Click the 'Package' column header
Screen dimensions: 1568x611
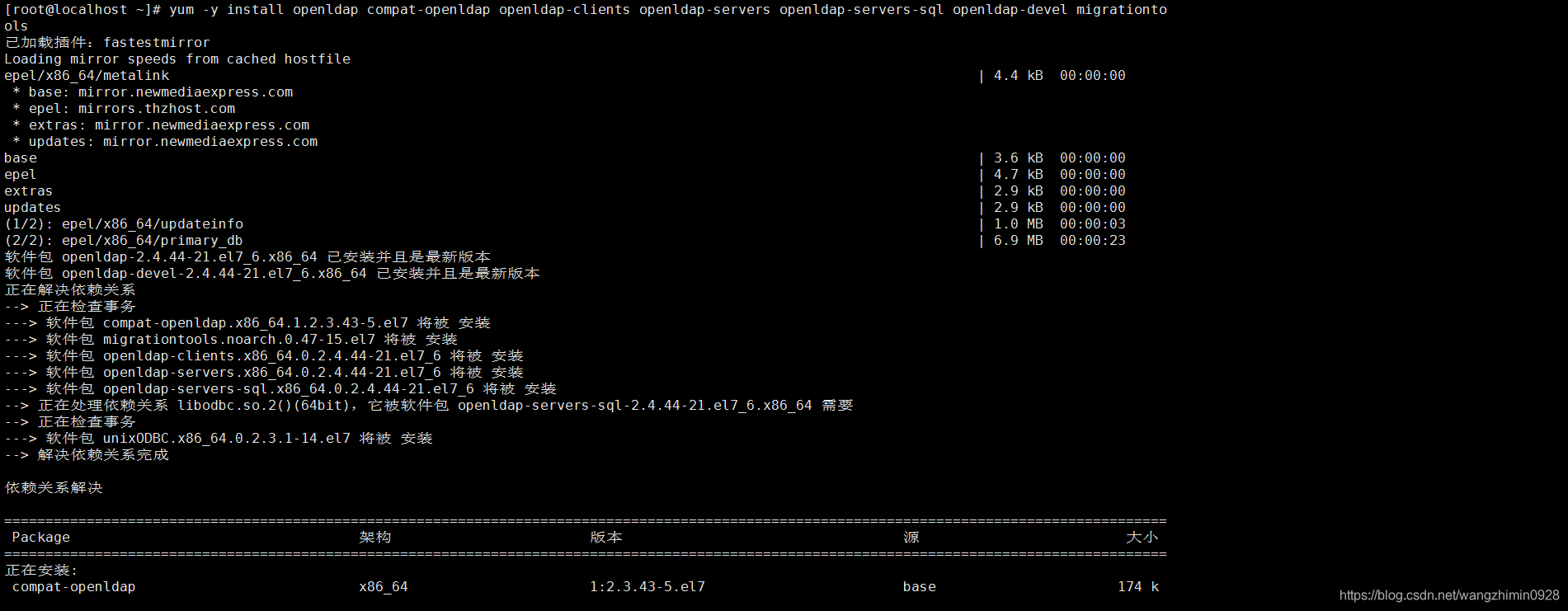point(41,538)
